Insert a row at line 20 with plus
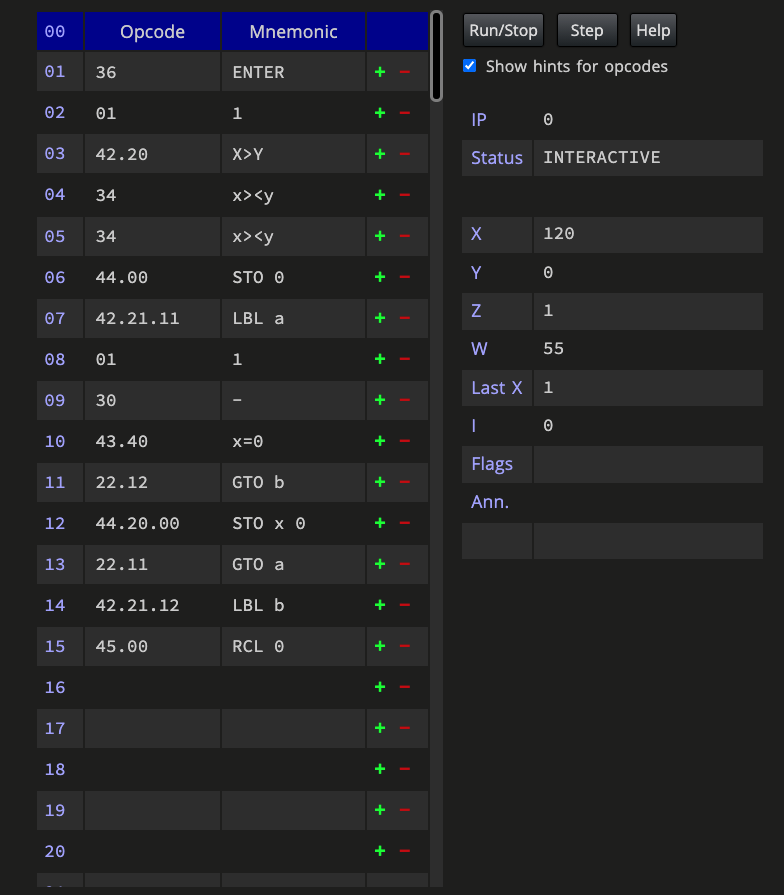The height and width of the screenshot is (895, 784). tap(380, 850)
